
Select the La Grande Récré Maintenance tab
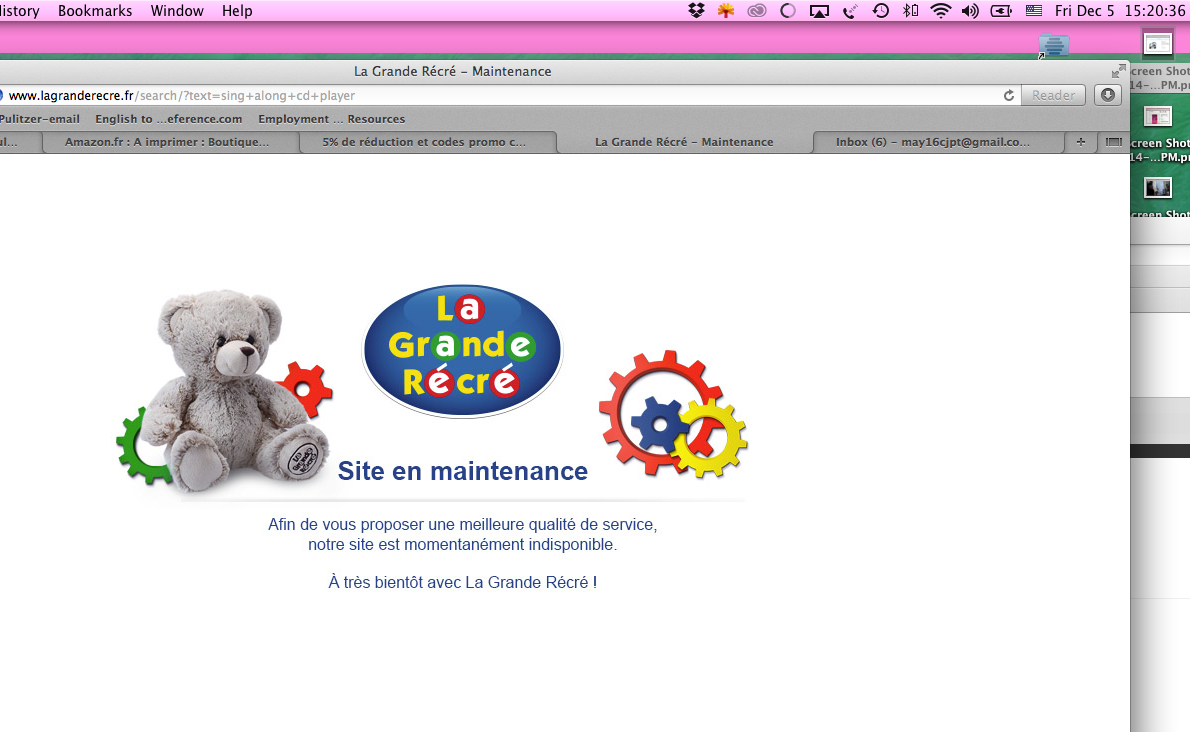684,142
